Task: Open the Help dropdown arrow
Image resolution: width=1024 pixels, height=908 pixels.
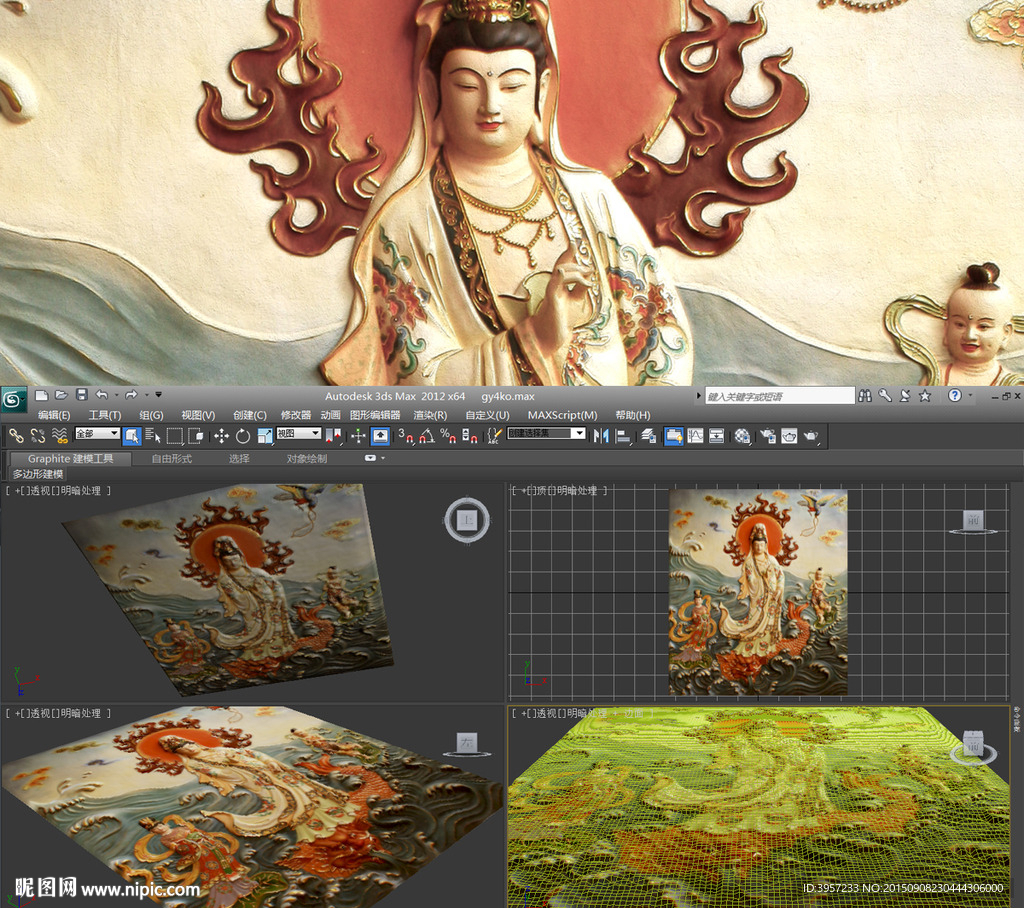Action: point(970,395)
